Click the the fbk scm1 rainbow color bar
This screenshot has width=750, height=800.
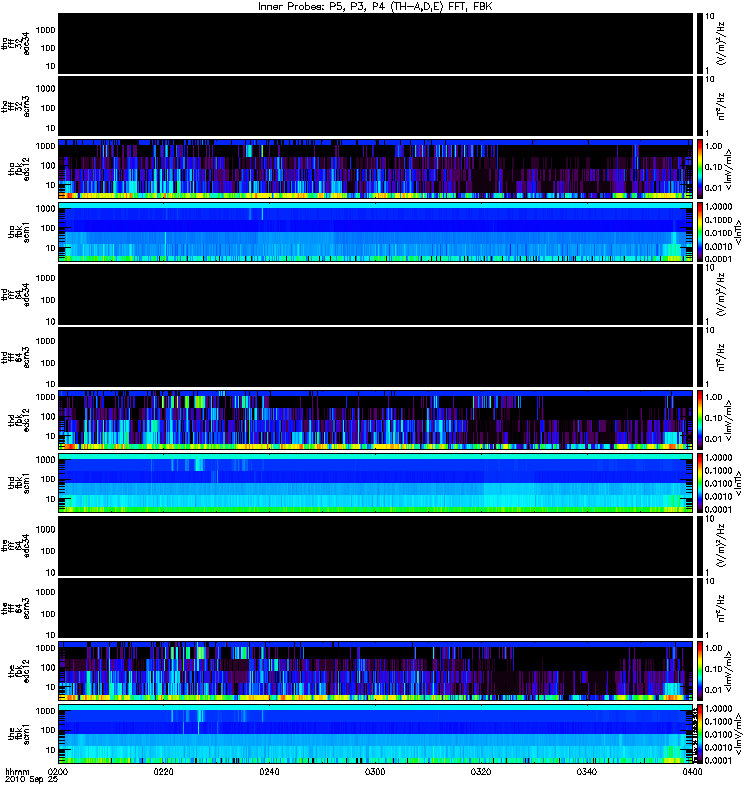(x=700, y=734)
